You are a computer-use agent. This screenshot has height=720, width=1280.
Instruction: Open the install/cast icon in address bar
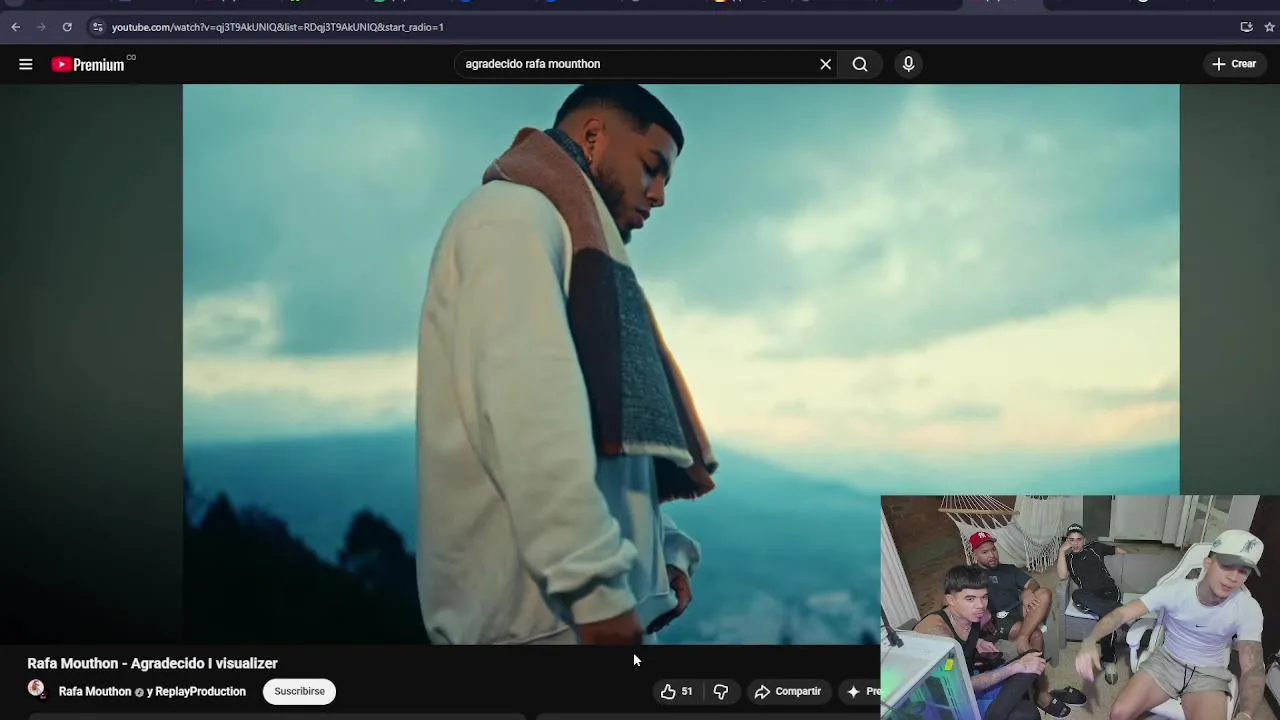pyautogui.click(x=1246, y=27)
